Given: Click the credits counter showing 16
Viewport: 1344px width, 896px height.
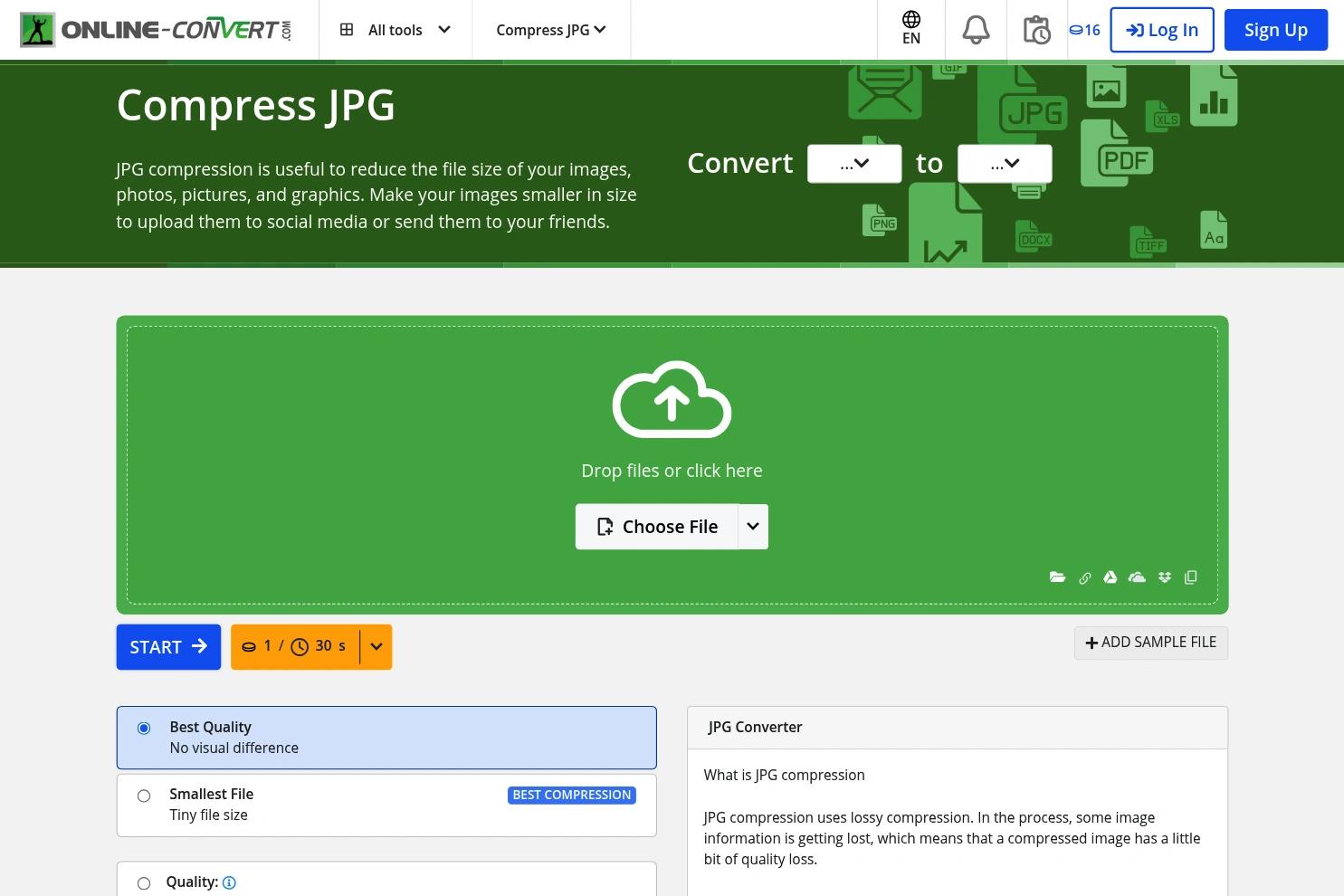Looking at the screenshot, I should coord(1084,30).
